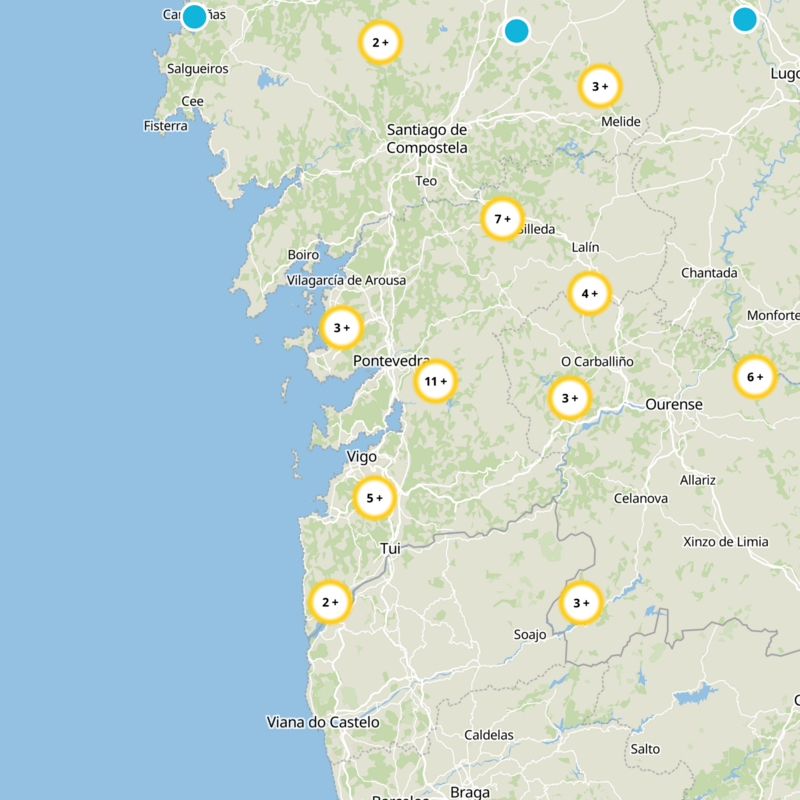Click the Xinzo de Limia label
Image resolution: width=800 pixels, height=800 pixels.
point(726,542)
